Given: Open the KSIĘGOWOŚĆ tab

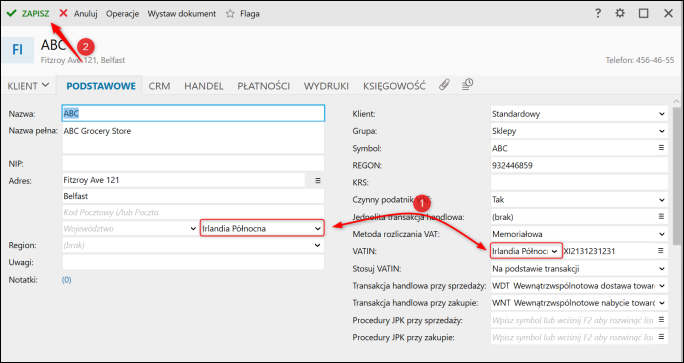Looking at the screenshot, I should pos(394,86).
